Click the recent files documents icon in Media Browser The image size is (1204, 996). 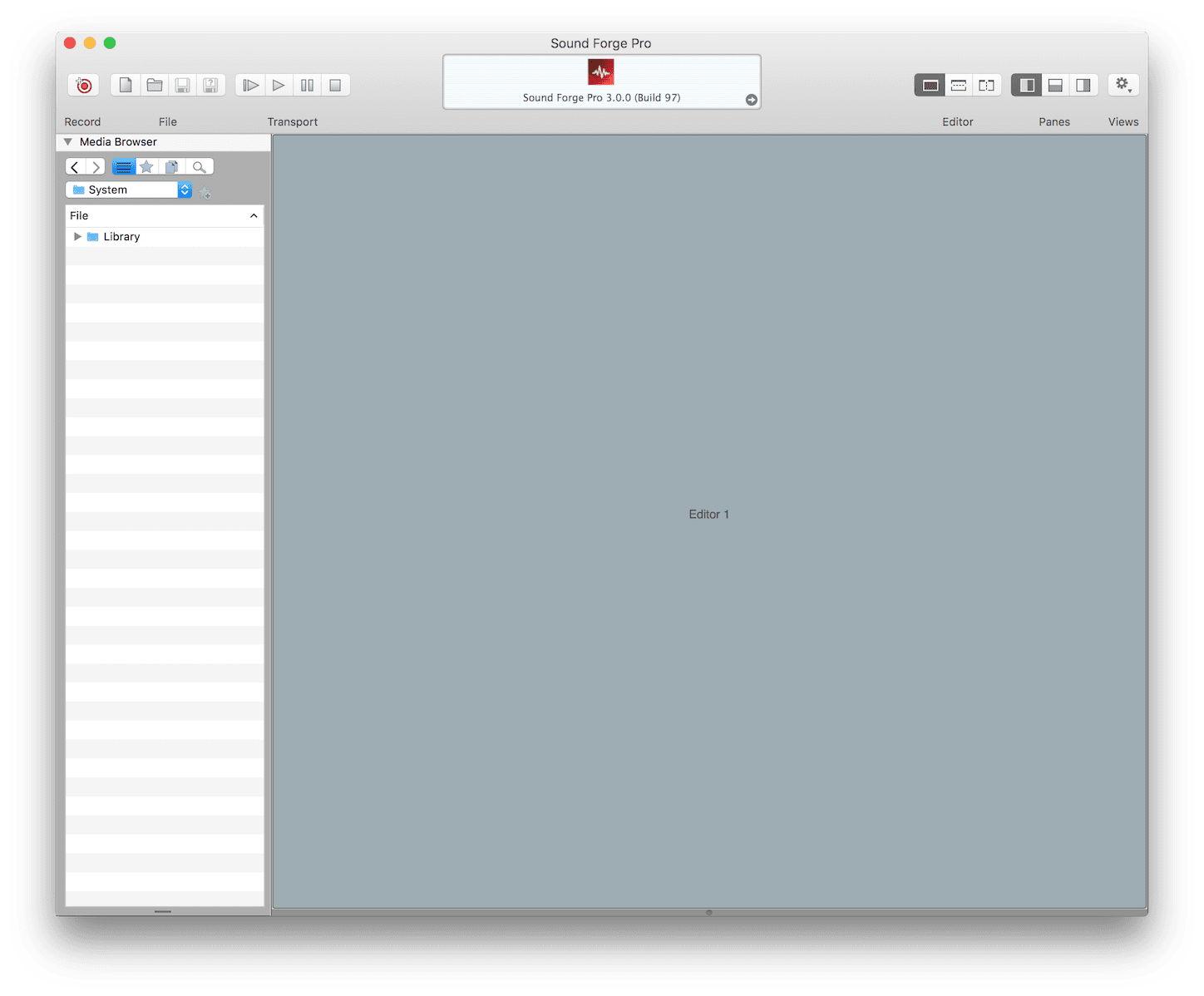point(172,167)
